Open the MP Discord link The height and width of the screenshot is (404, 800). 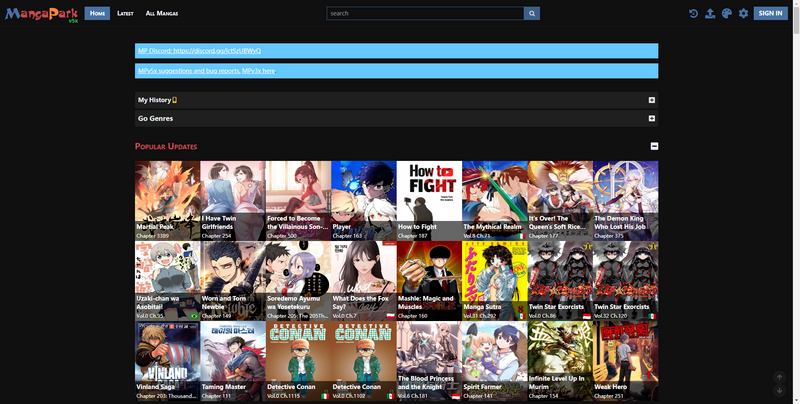(199, 51)
